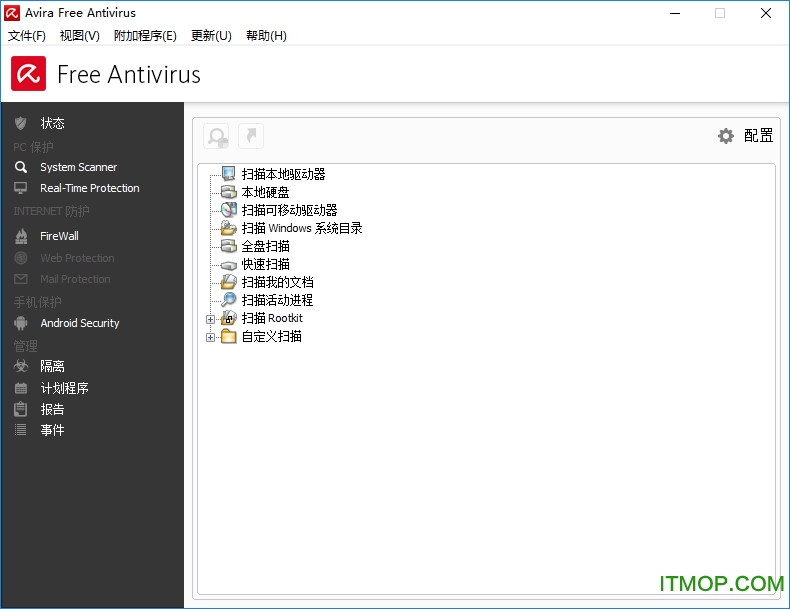
Task: Select 状态 in the sidebar
Action: tap(52, 123)
